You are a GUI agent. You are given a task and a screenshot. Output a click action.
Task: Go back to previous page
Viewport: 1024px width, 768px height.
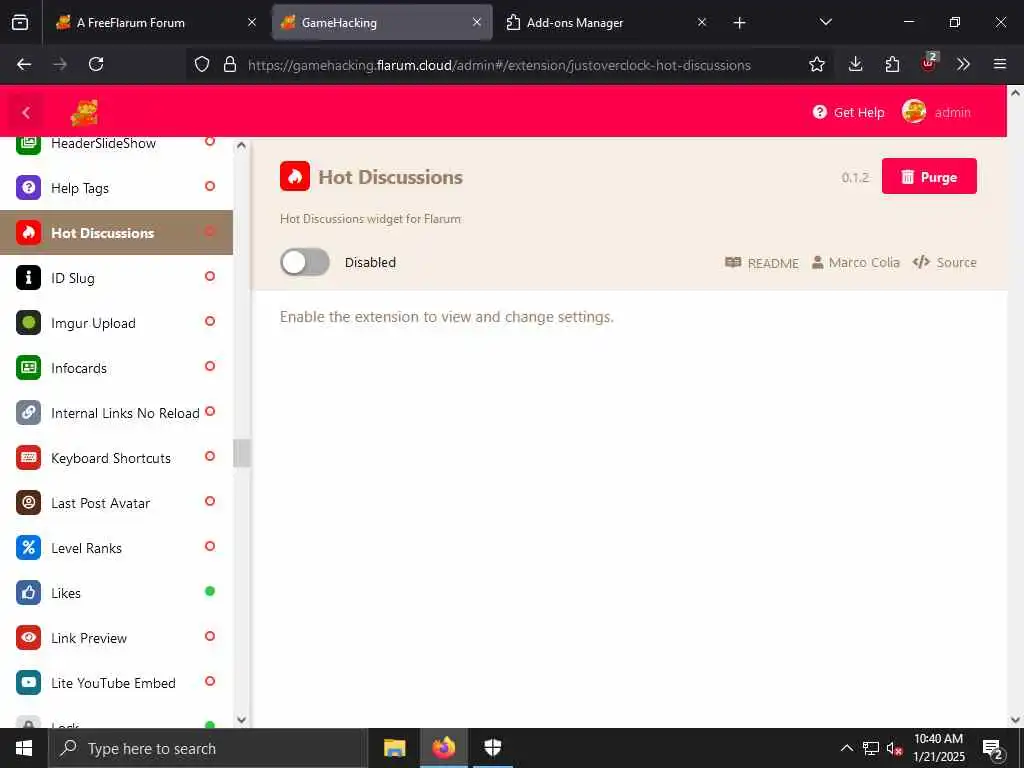pos(24,64)
